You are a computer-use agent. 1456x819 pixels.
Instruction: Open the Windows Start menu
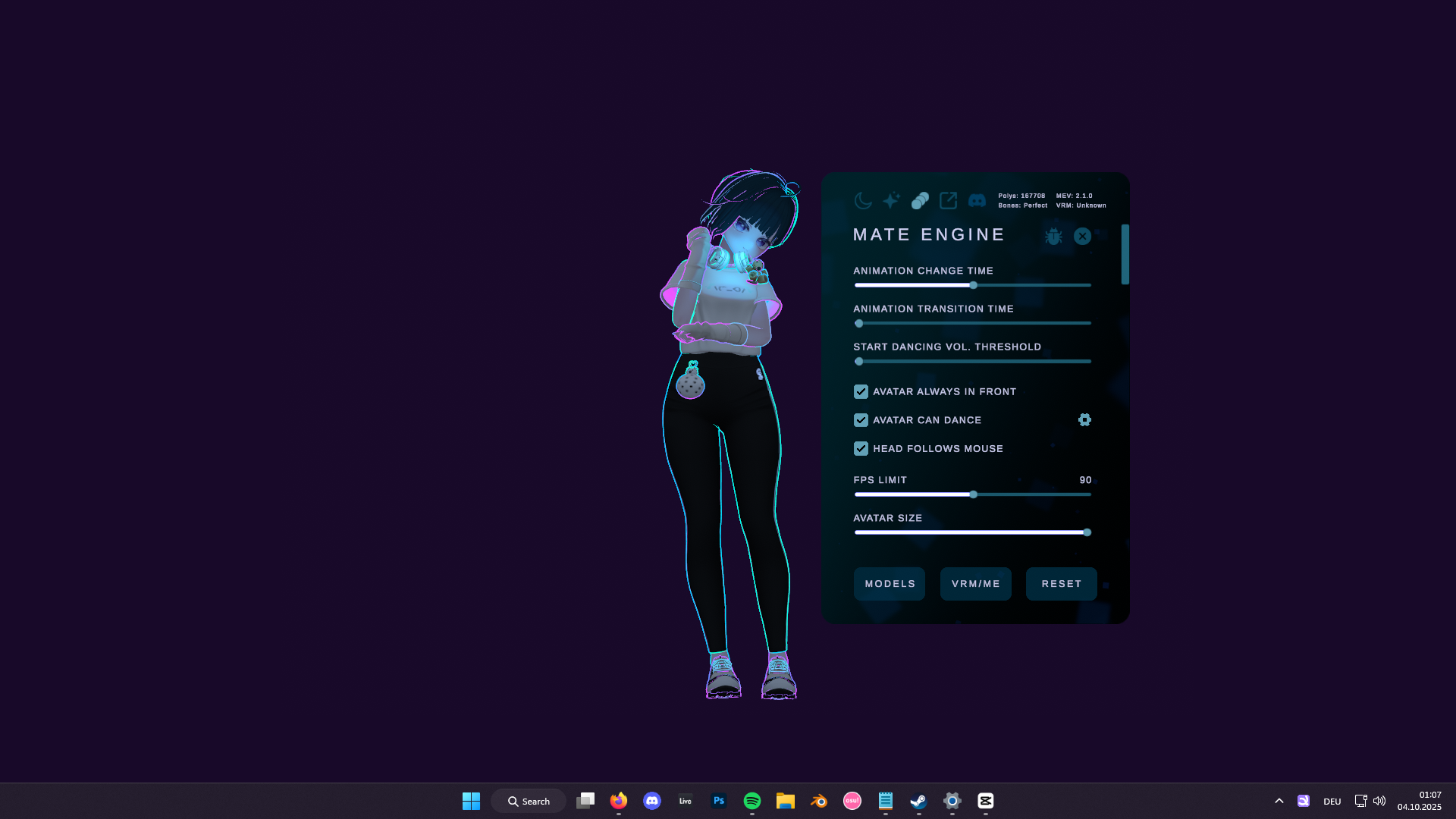tap(471, 801)
